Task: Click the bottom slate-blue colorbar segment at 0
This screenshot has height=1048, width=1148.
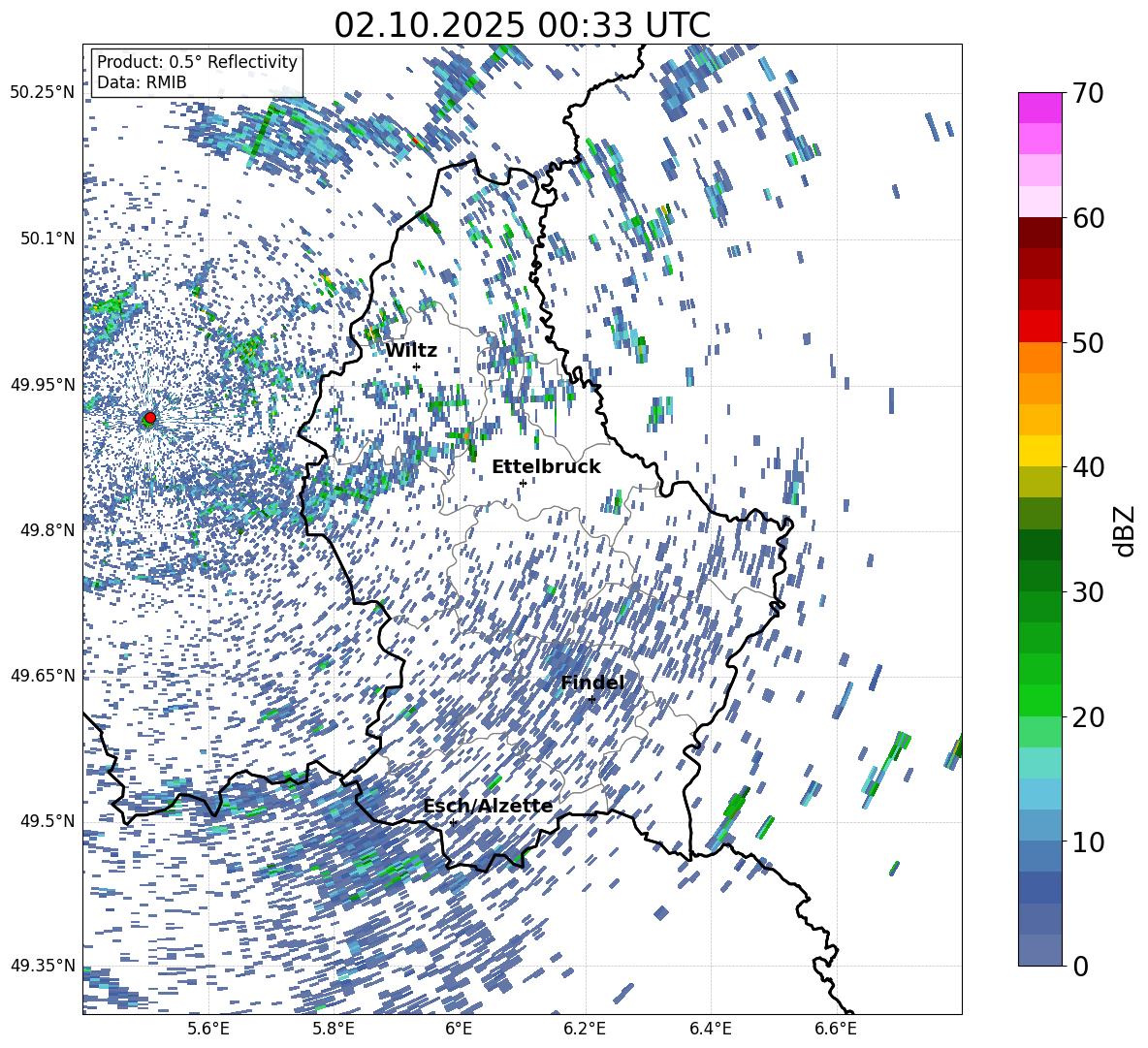Action: tap(1039, 950)
